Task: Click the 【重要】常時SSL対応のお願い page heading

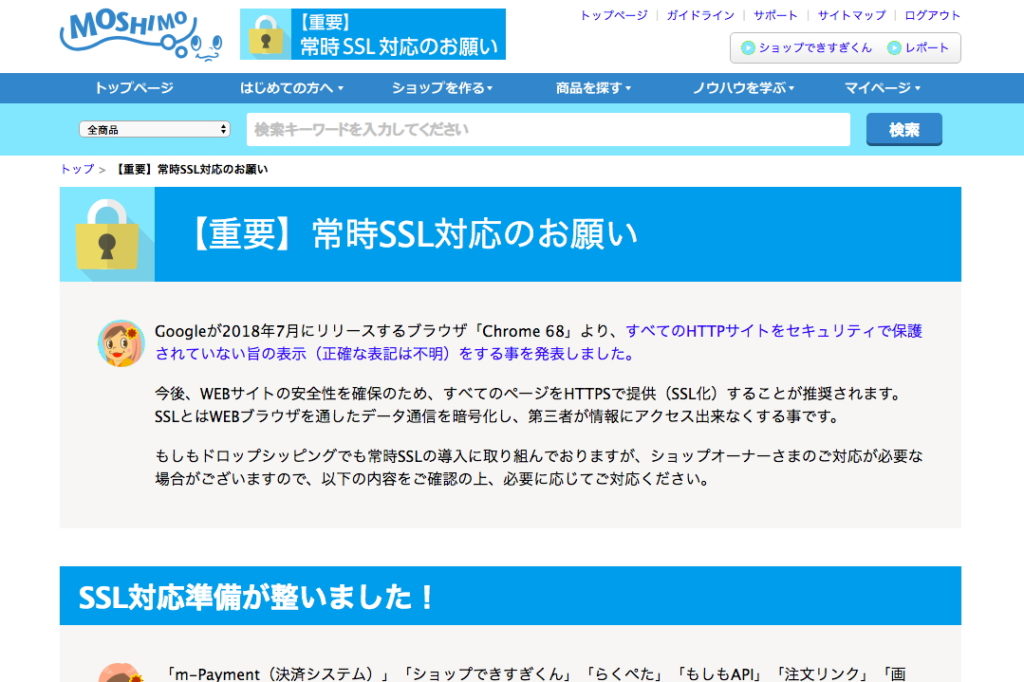Action: click(413, 234)
